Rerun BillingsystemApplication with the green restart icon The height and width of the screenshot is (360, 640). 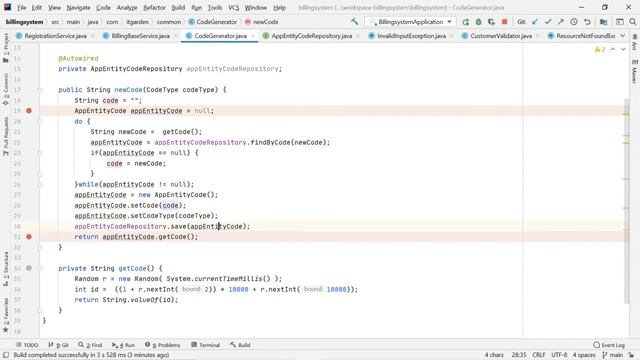pyautogui.click(x=465, y=22)
